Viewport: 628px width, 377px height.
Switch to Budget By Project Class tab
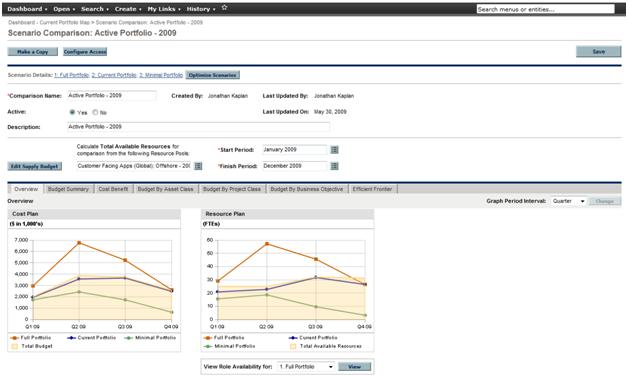(232, 189)
